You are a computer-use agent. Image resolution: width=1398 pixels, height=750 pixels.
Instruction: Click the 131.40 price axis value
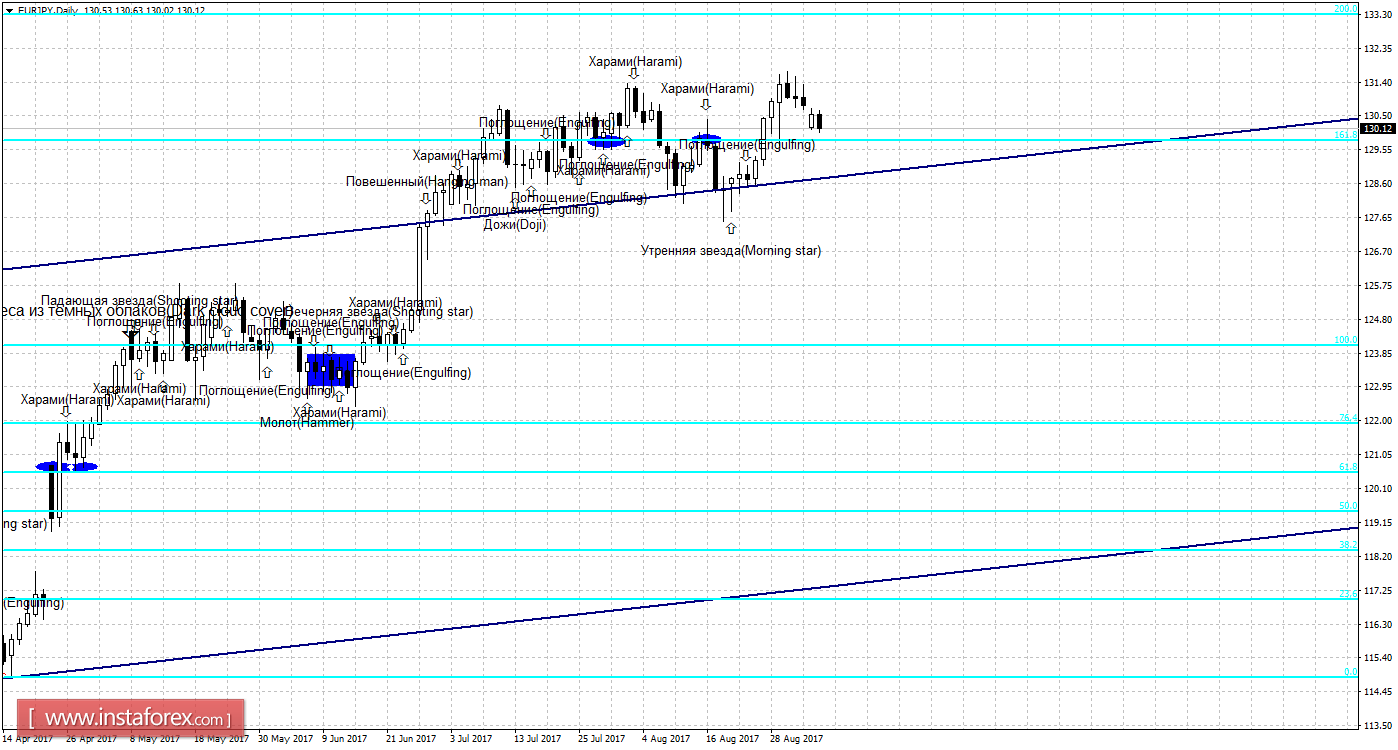click(x=1378, y=82)
